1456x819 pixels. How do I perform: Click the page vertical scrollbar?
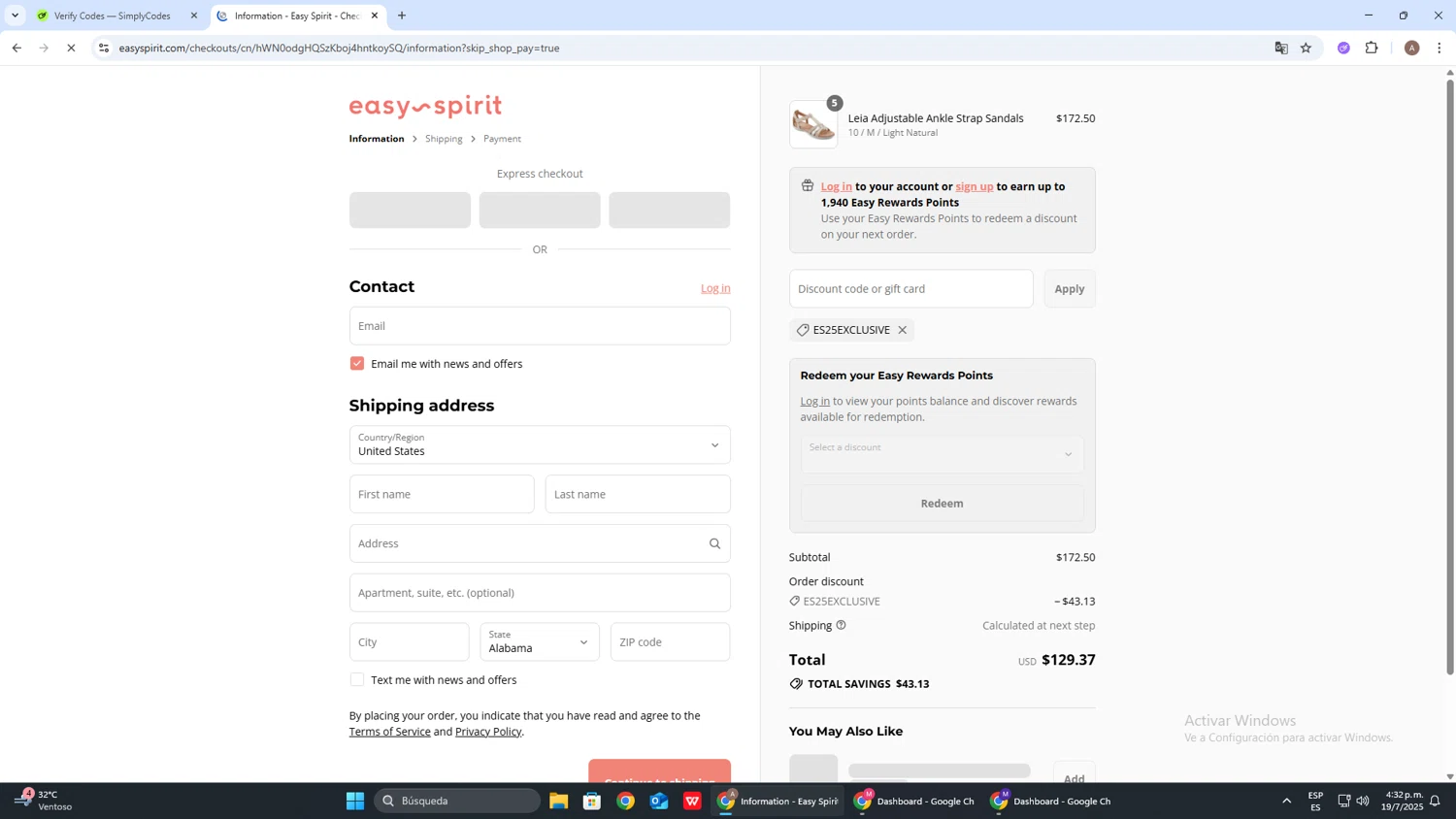click(1450, 377)
